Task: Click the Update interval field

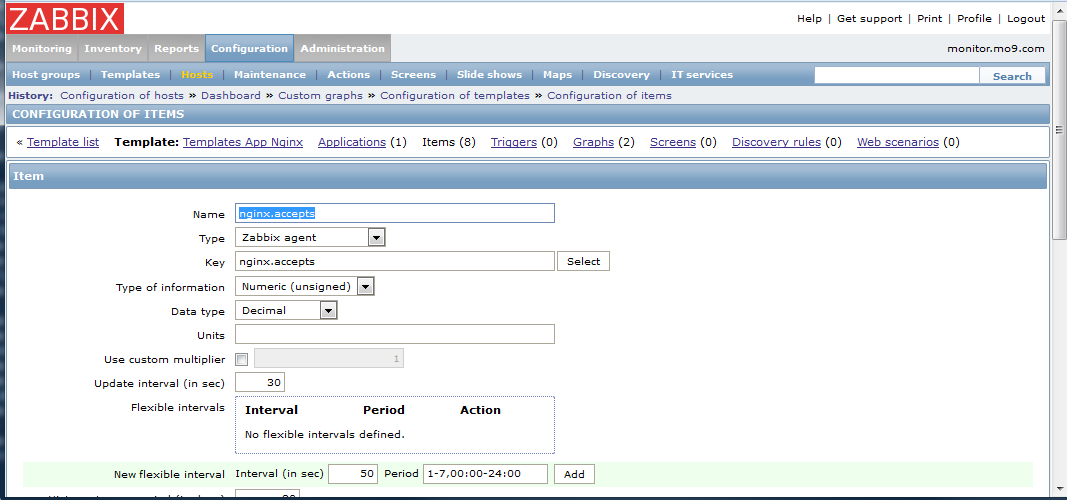Action: click(259, 382)
